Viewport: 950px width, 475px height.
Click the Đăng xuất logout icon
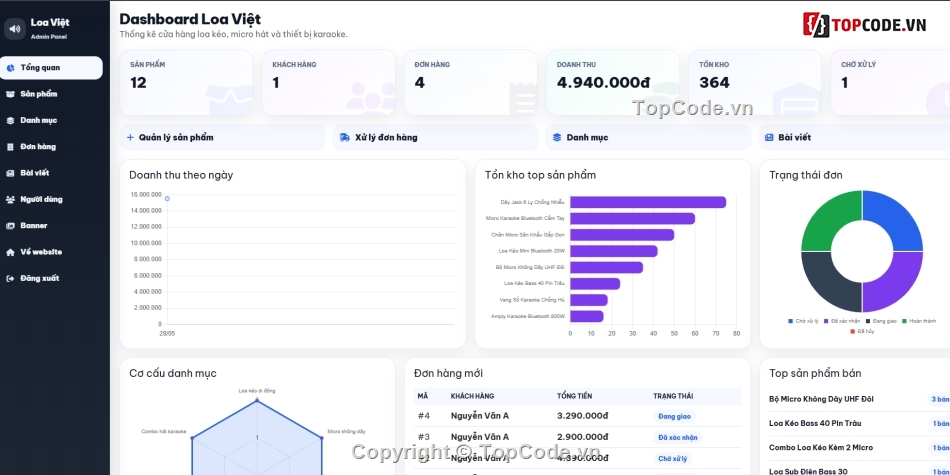click(x=10, y=278)
